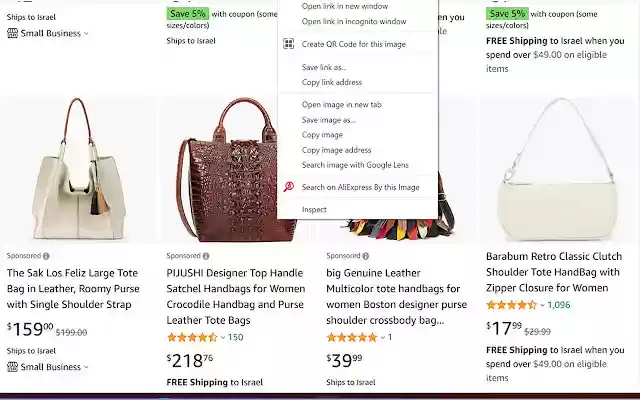Click the star rating icons for Barabum clutch
The width and height of the screenshot is (640, 400).
pos(511,305)
